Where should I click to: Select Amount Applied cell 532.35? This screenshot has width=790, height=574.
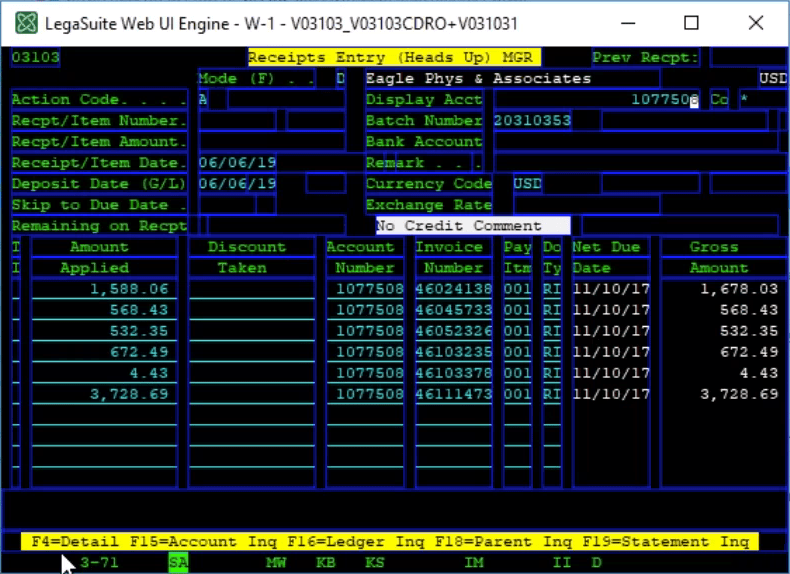tap(104, 332)
